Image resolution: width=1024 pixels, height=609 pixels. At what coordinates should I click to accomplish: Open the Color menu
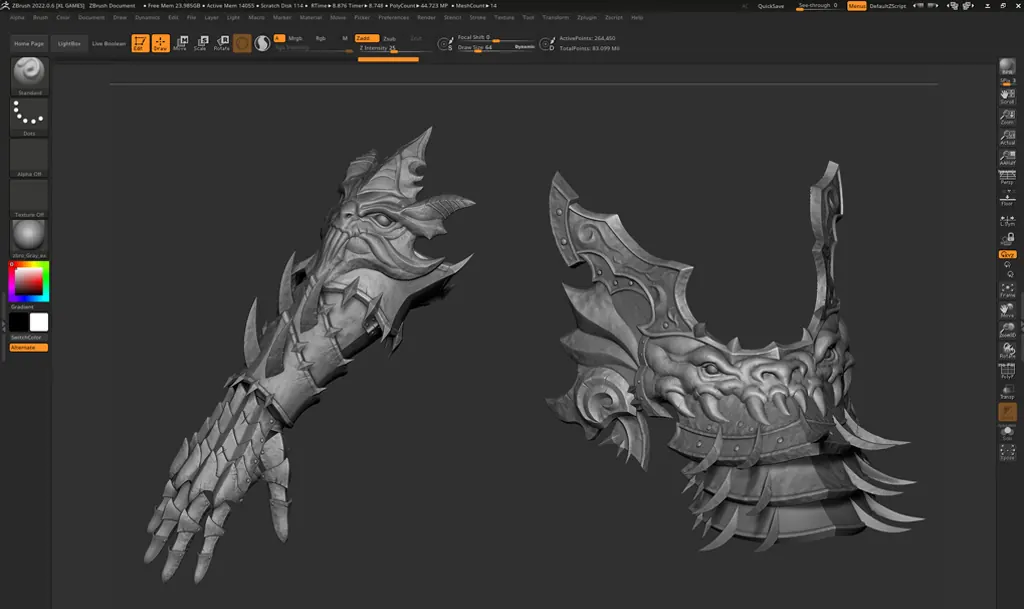click(63, 18)
